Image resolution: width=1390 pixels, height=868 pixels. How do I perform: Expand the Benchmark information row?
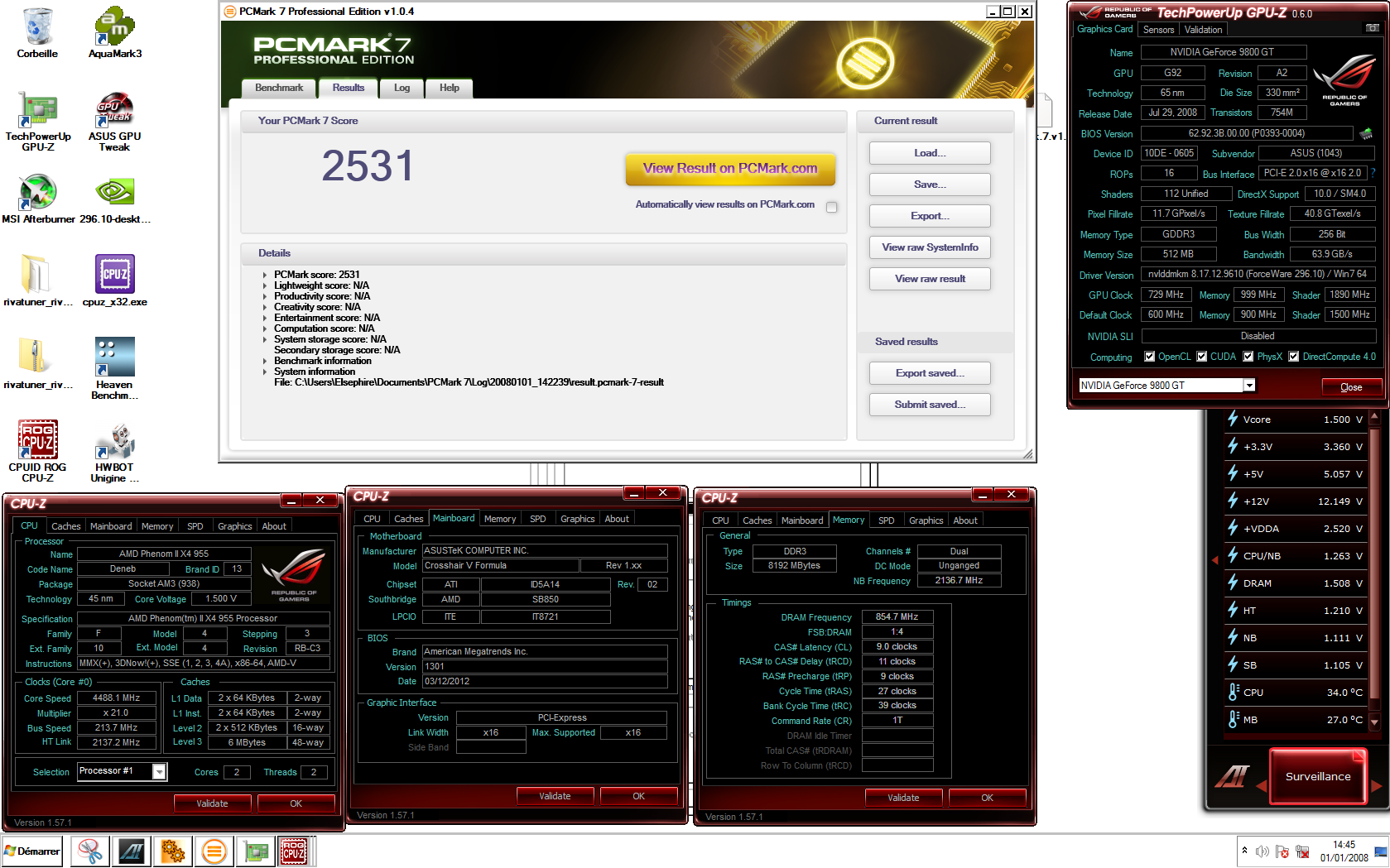pyautogui.click(x=265, y=361)
